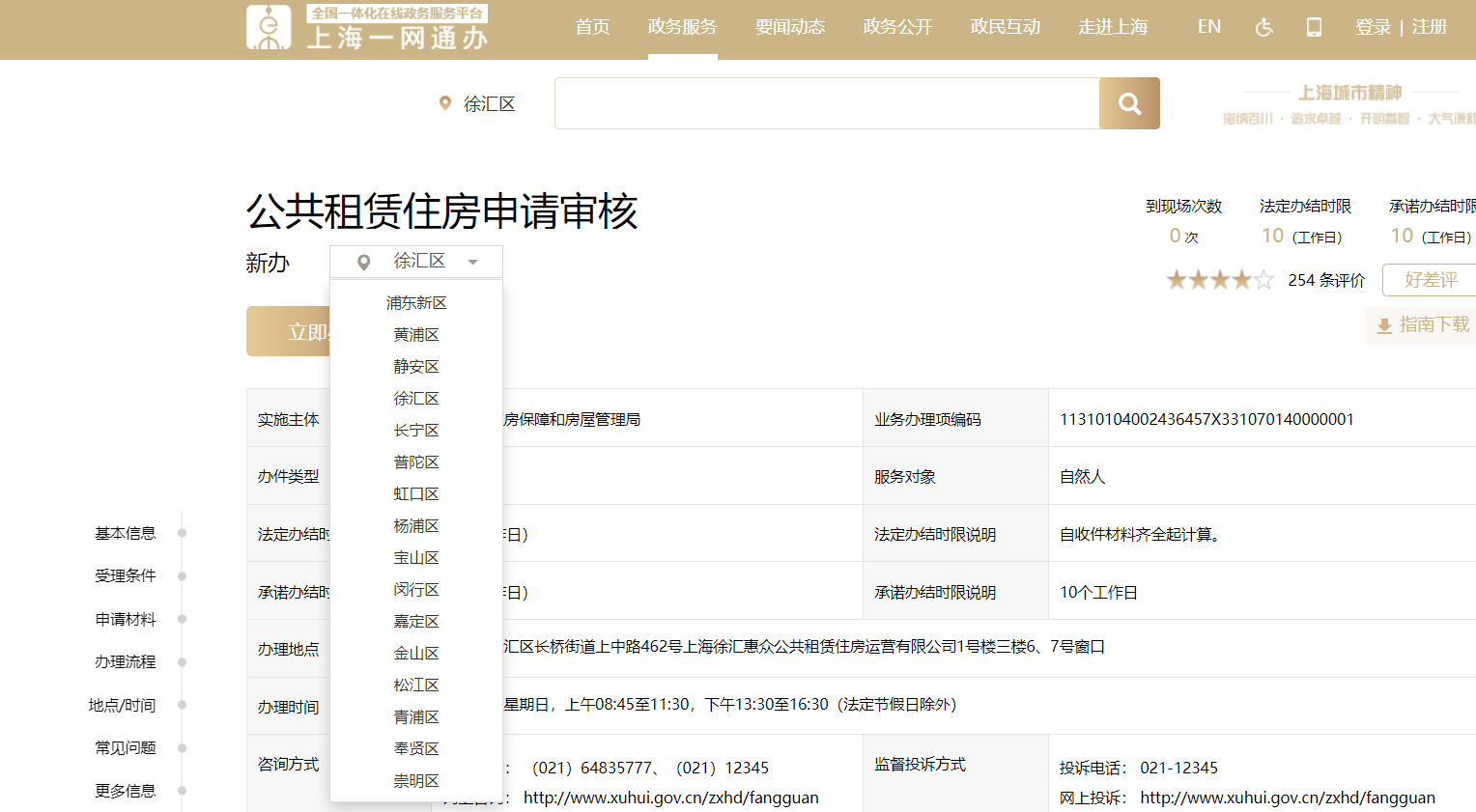The image size is (1476, 812).
Task: Collapse the 徐汇区 district dropdown arrow
Action: point(473,262)
